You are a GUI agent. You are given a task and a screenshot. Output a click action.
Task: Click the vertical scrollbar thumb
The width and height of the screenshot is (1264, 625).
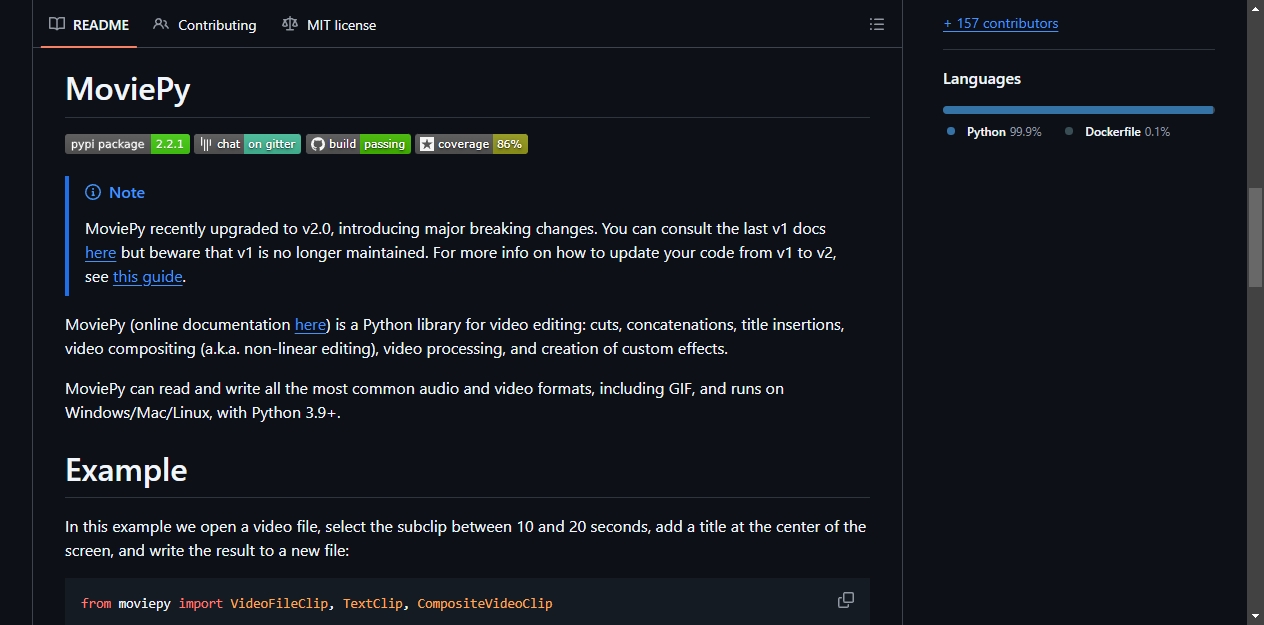point(1255,238)
